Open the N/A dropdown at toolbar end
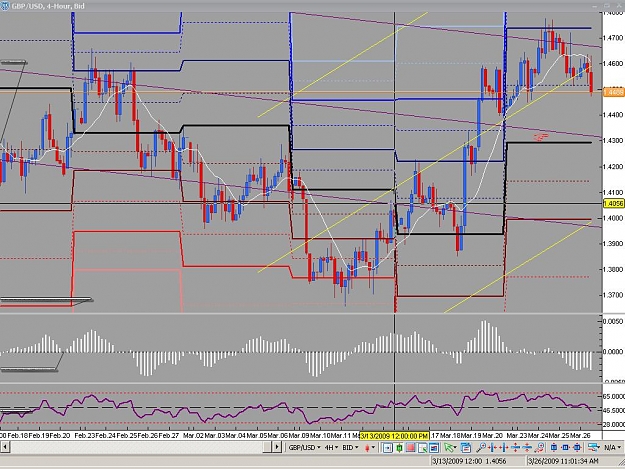 [612, 447]
